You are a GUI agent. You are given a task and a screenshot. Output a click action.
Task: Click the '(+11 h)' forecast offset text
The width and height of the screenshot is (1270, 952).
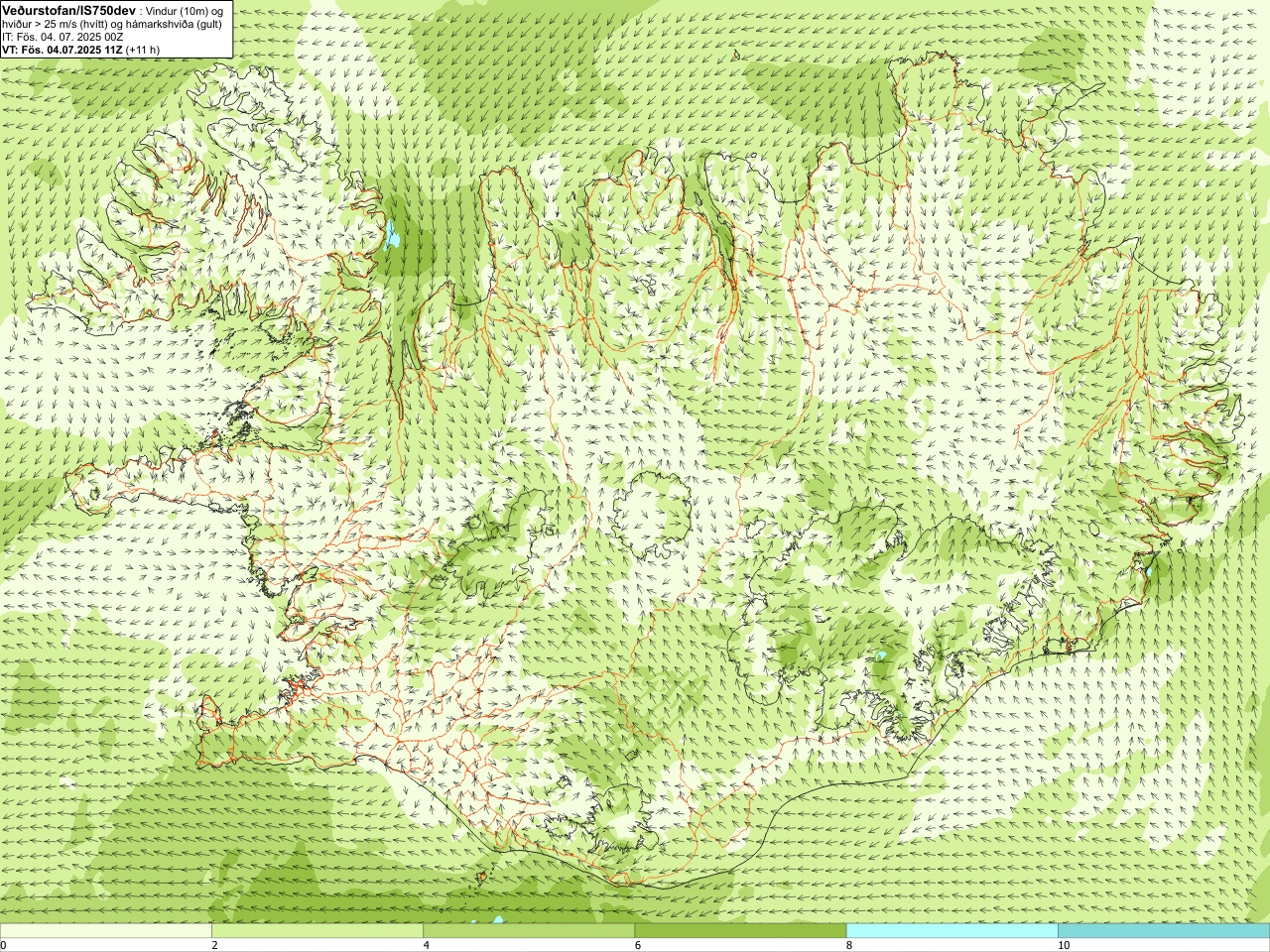coord(144,50)
